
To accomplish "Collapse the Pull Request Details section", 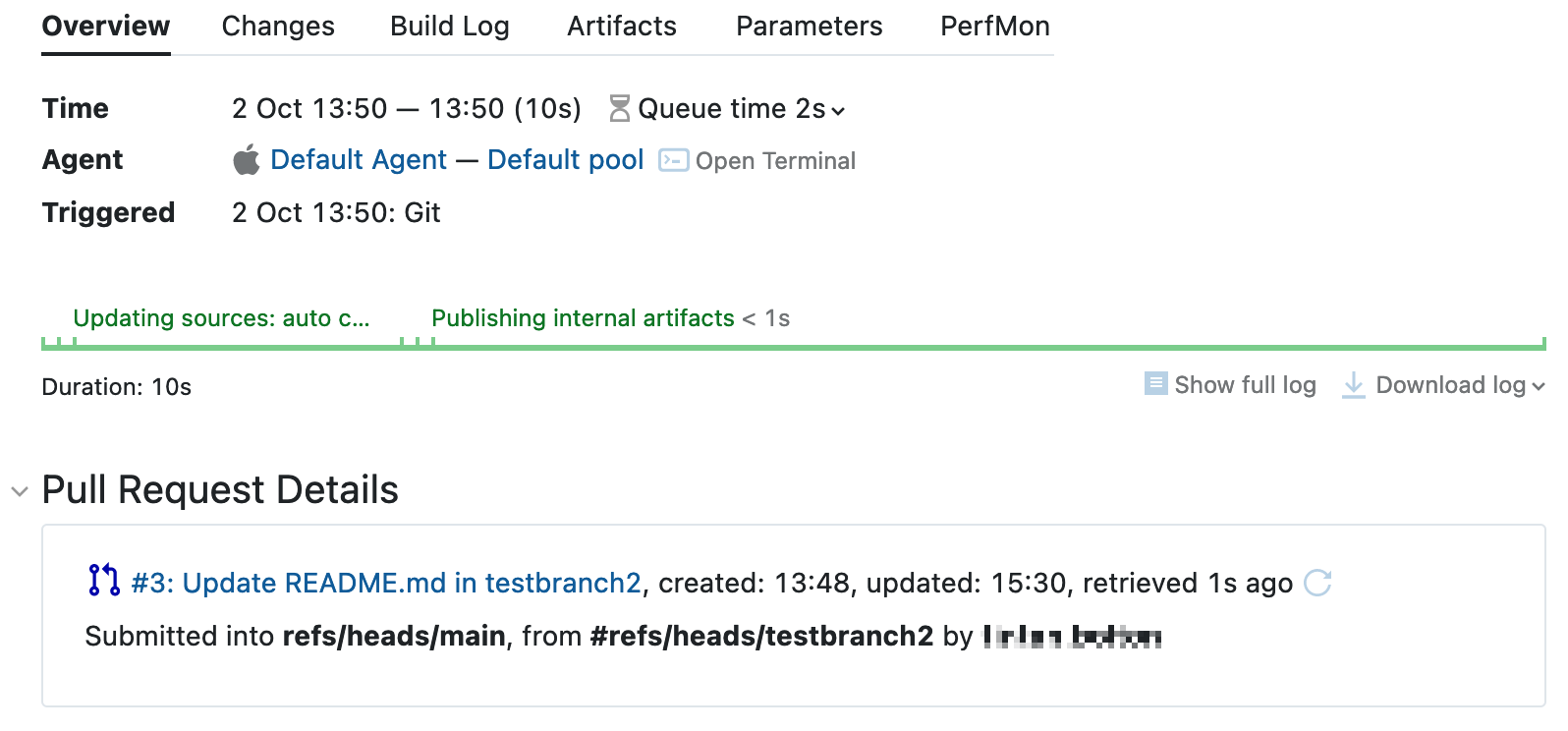I will click(20, 490).
